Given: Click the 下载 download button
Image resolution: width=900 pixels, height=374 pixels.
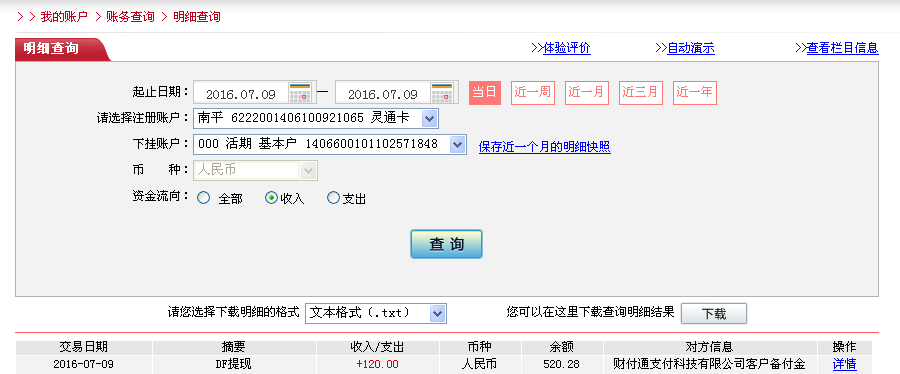Looking at the screenshot, I should click(713, 314).
